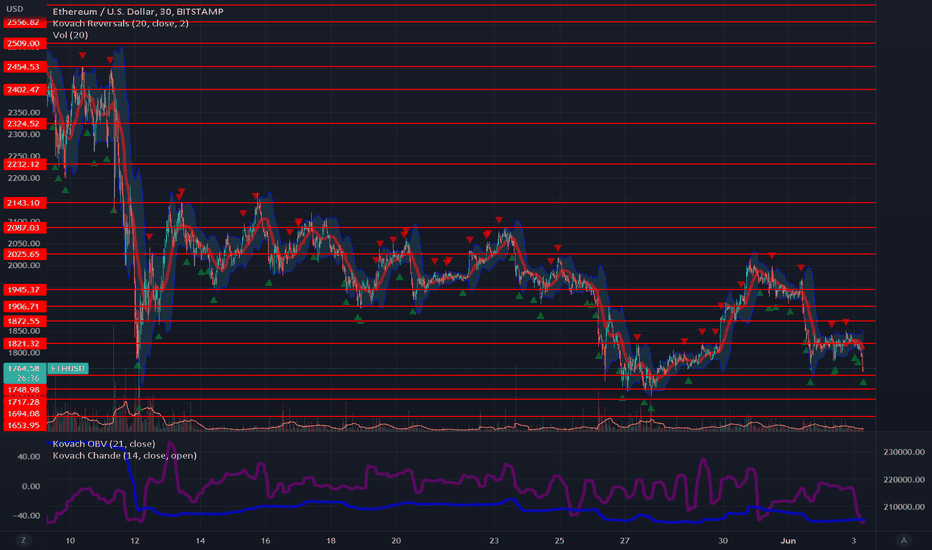Screen dimensions: 932x550
Task: Select the 1872.55 horizontal line label
Action: click(x=24, y=321)
